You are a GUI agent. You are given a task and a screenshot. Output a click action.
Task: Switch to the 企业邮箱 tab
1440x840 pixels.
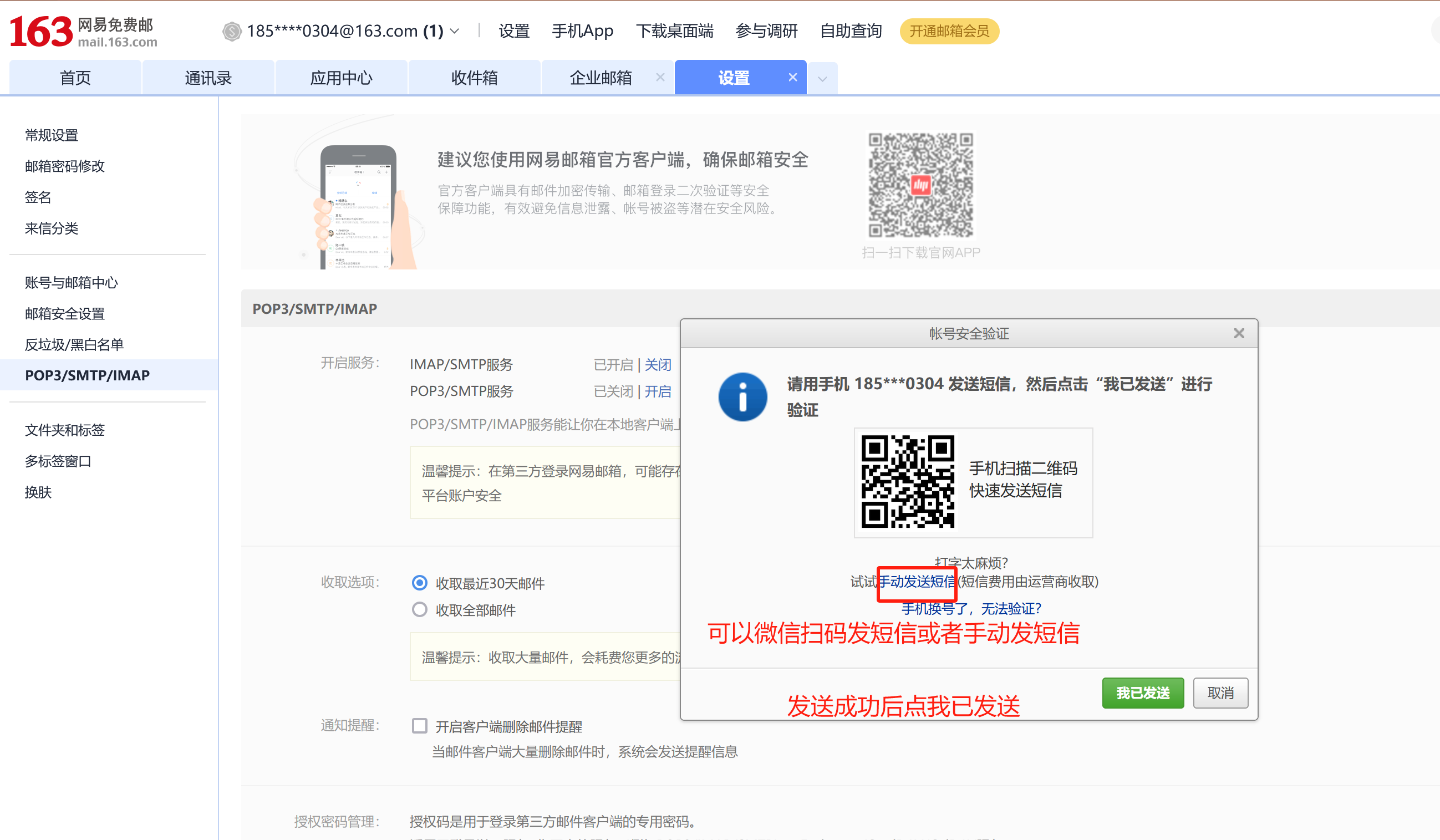point(600,78)
